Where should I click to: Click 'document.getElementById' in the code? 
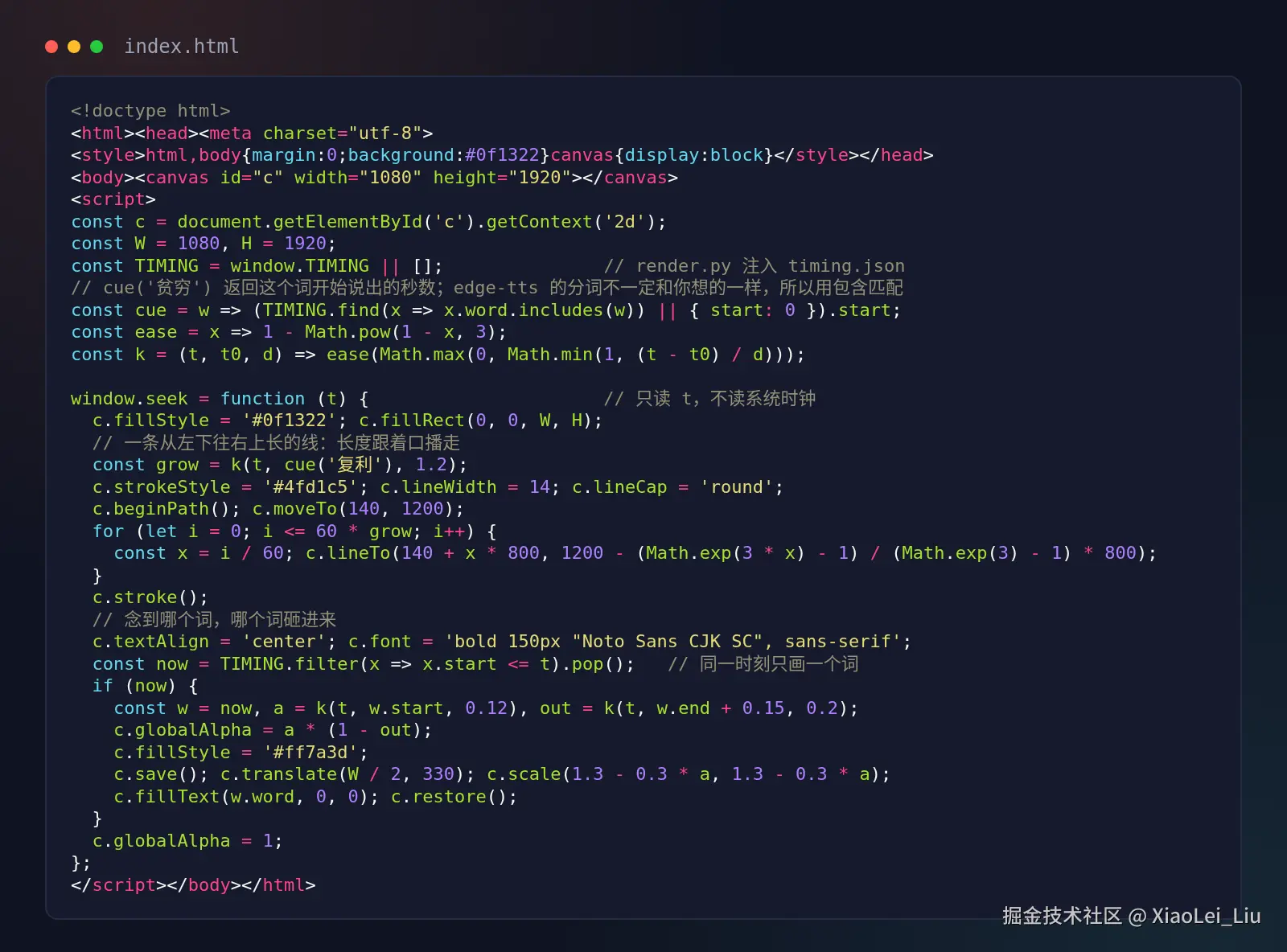coord(299,222)
